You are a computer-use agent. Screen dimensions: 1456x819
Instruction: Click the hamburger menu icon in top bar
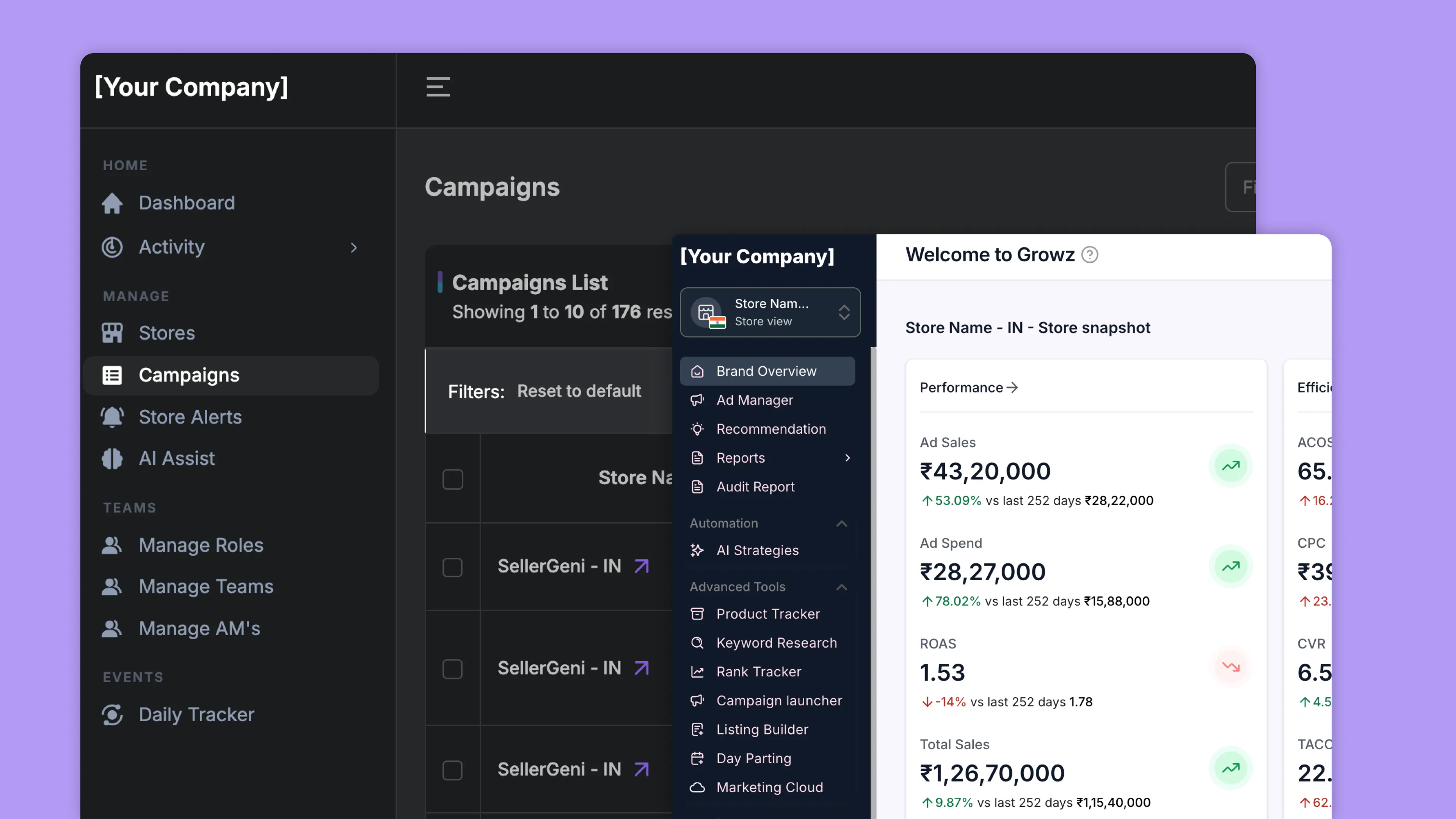click(438, 86)
